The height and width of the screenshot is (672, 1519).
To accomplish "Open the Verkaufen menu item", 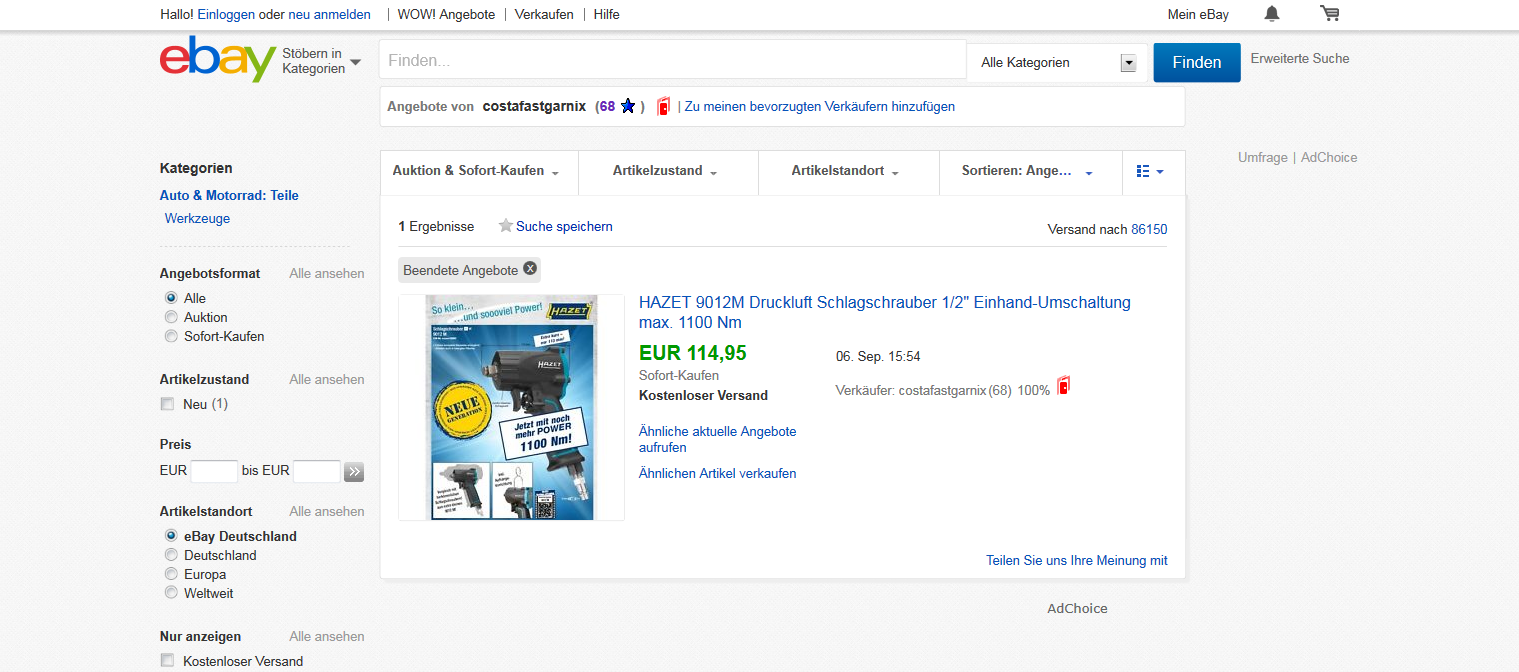I will point(543,14).
